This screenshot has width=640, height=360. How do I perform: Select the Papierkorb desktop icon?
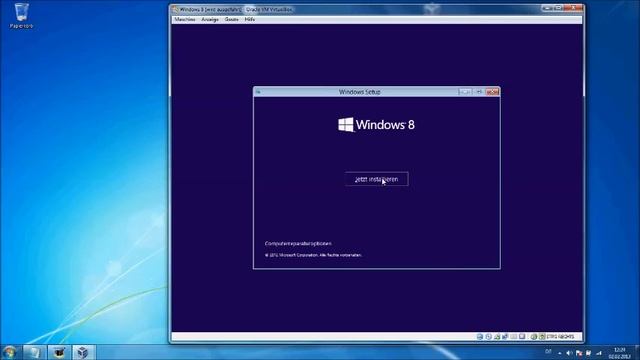[x=21, y=16]
